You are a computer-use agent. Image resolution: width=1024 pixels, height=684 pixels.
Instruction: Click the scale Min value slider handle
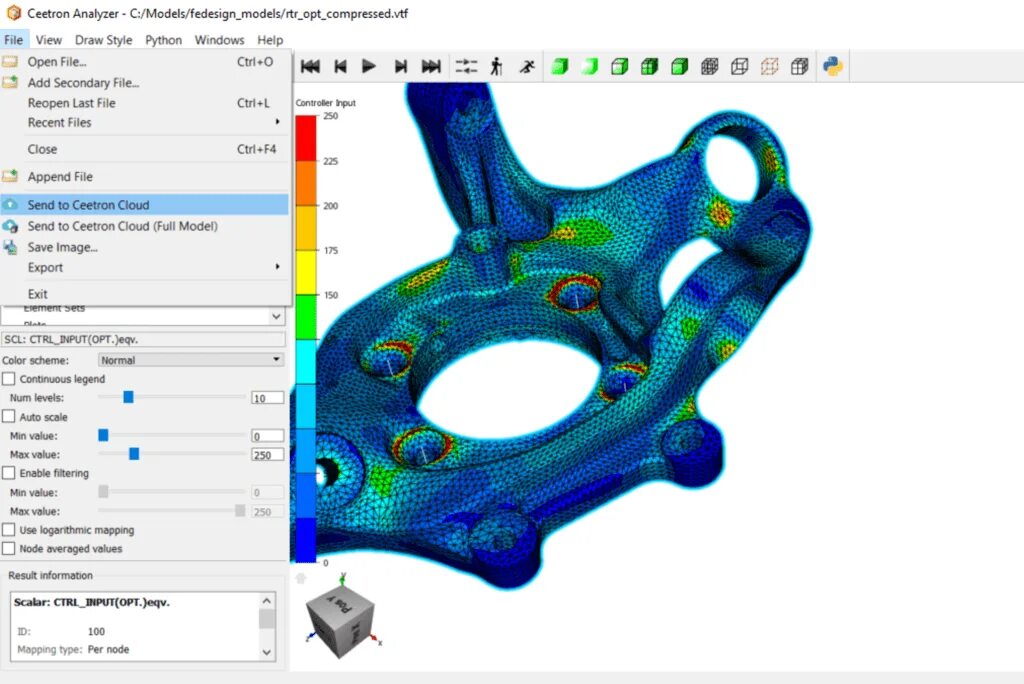103,435
